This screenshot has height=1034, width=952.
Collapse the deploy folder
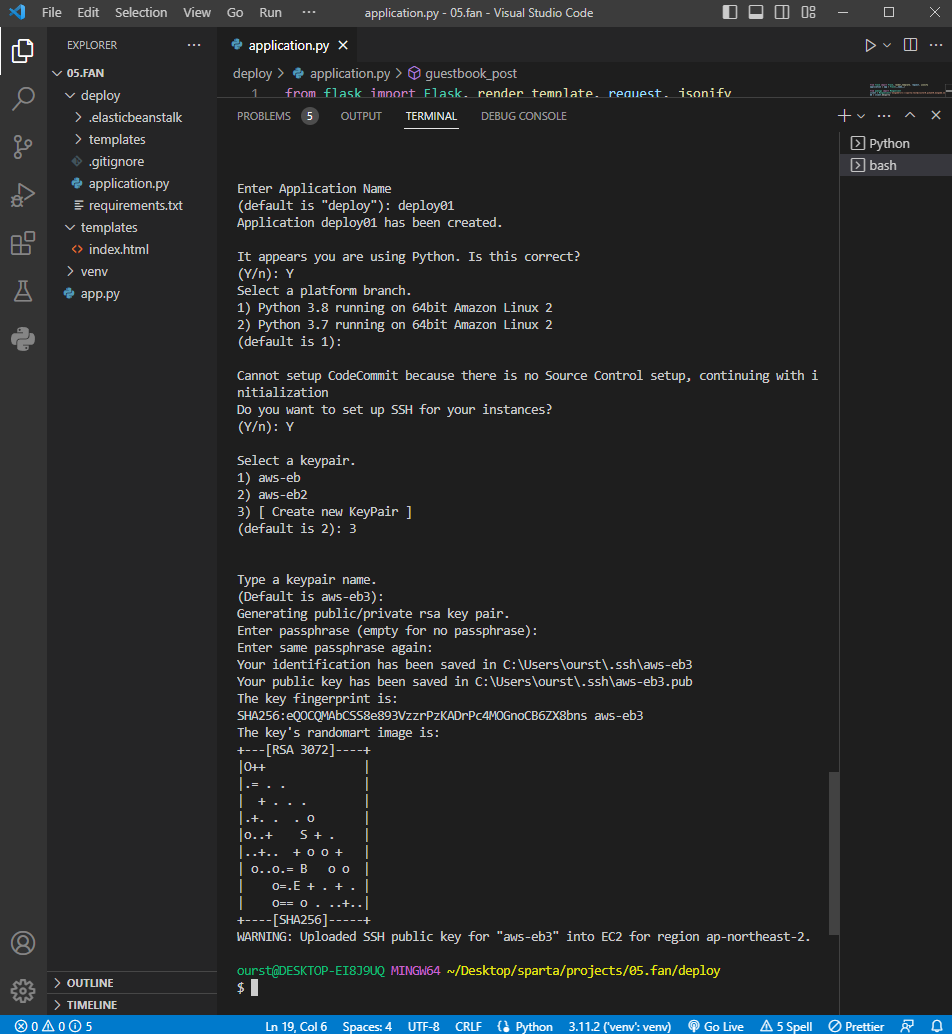point(132,96)
